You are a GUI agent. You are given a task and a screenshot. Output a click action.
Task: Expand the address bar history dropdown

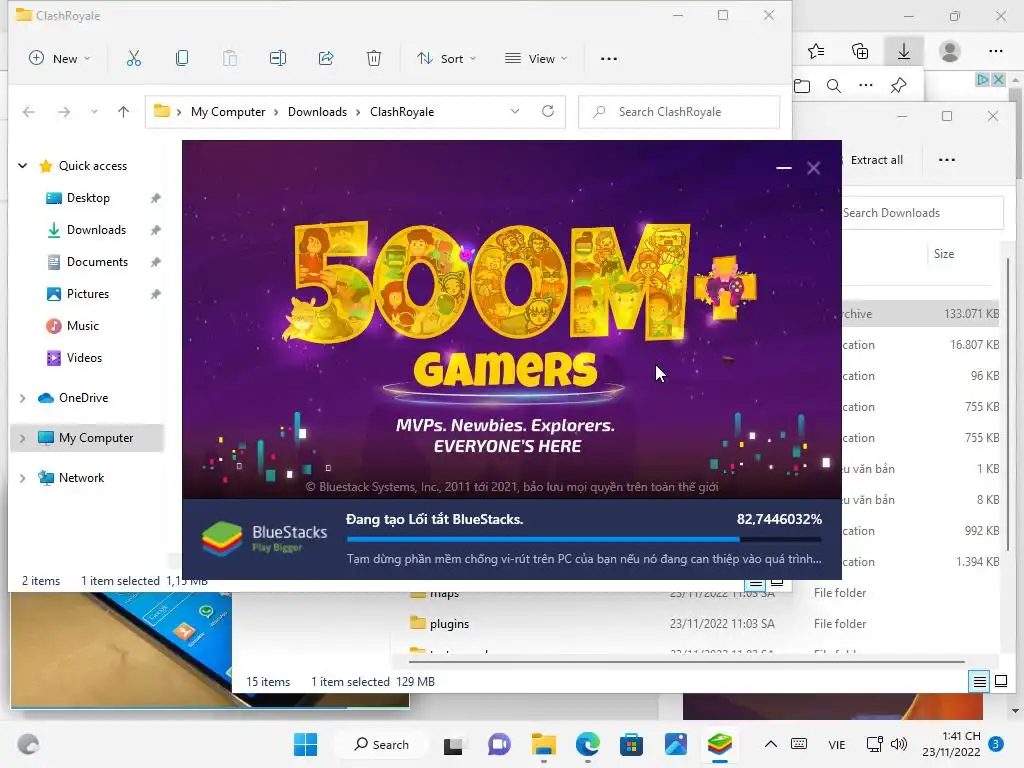click(515, 112)
